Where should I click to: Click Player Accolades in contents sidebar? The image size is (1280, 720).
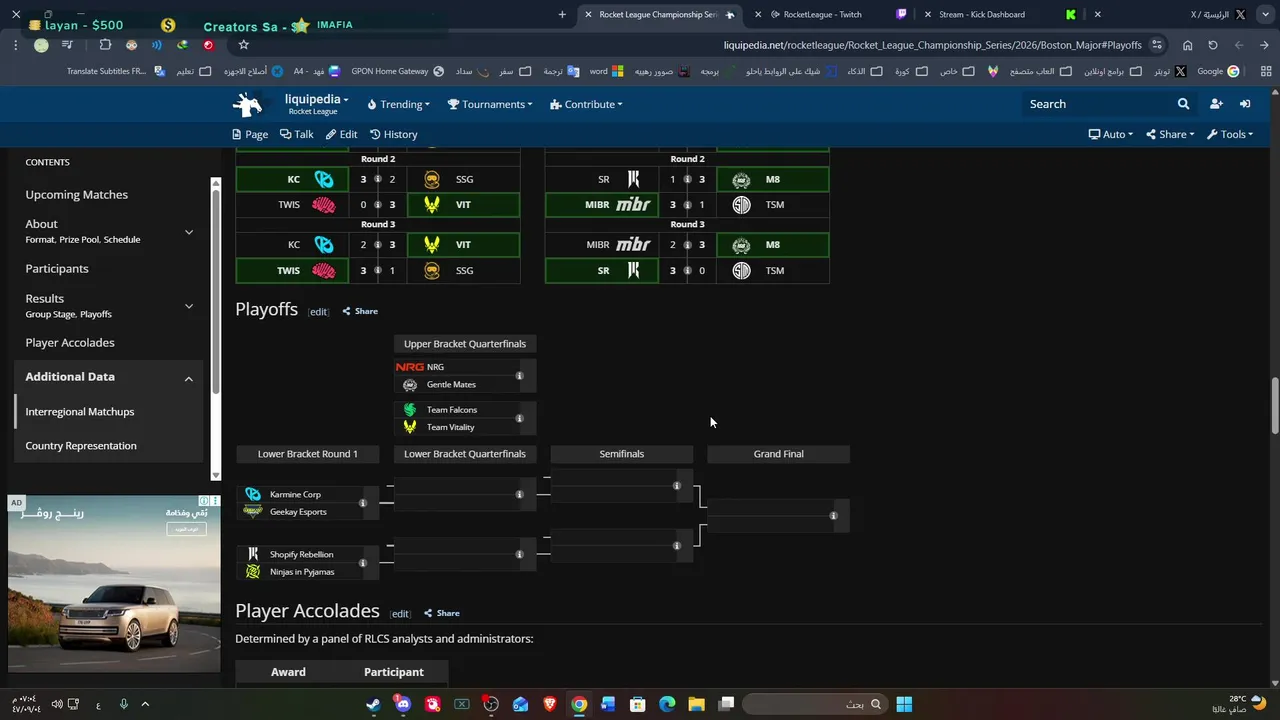(70, 343)
